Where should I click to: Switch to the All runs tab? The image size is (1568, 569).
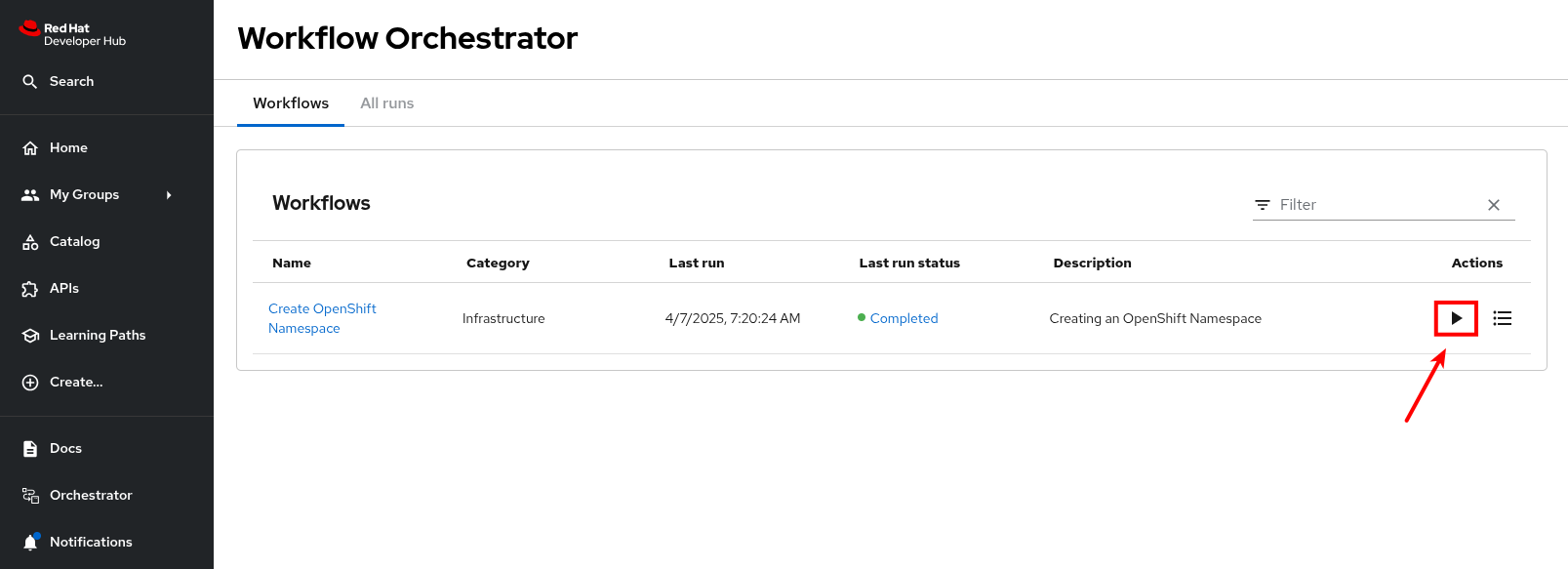pos(387,103)
